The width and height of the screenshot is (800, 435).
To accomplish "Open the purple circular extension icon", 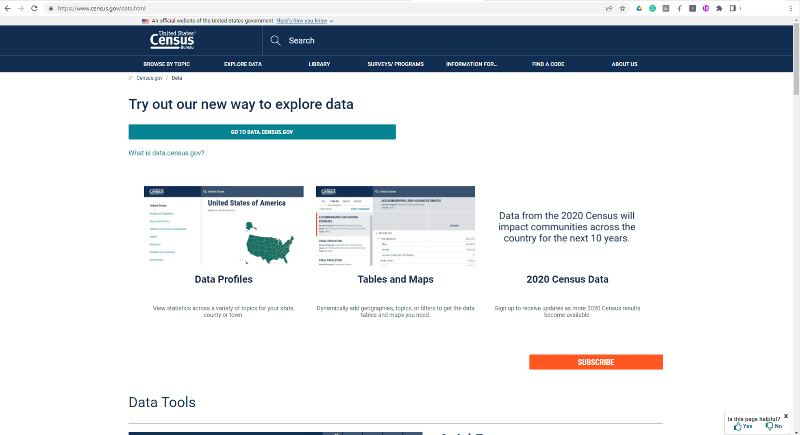I will pos(706,8).
